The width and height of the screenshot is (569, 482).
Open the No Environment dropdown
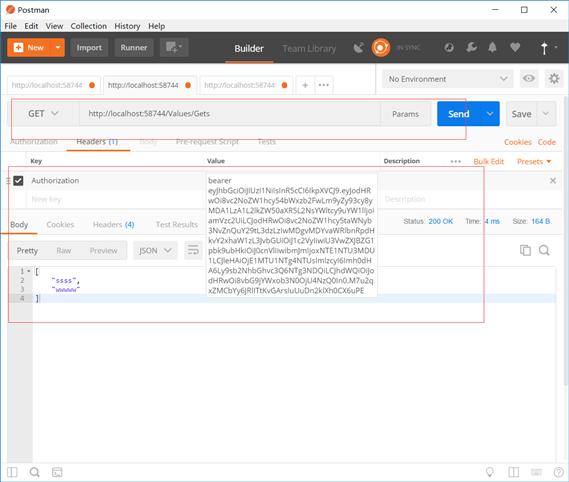click(447, 79)
